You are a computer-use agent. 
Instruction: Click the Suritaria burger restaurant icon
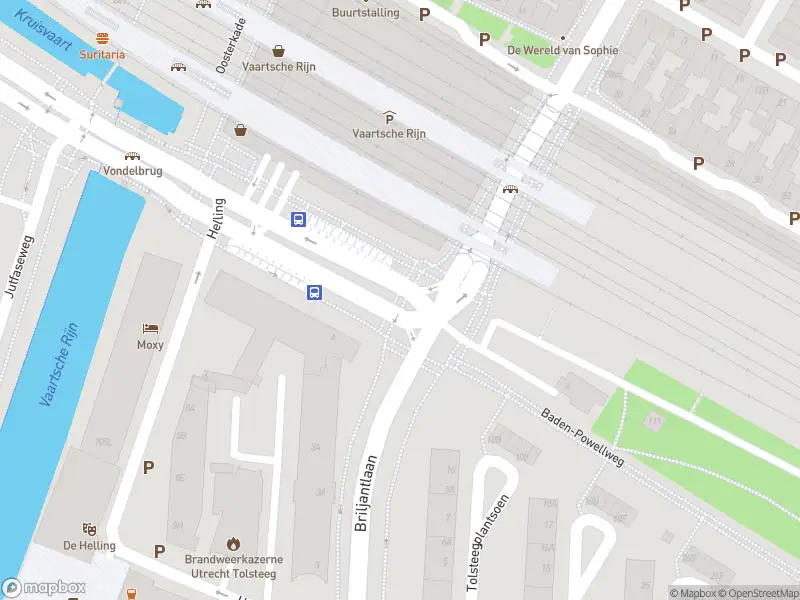click(x=103, y=38)
